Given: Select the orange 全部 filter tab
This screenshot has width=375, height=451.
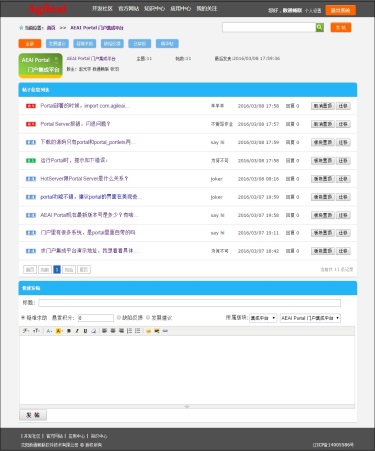Looking at the screenshot, I should click(x=30, y=44).
